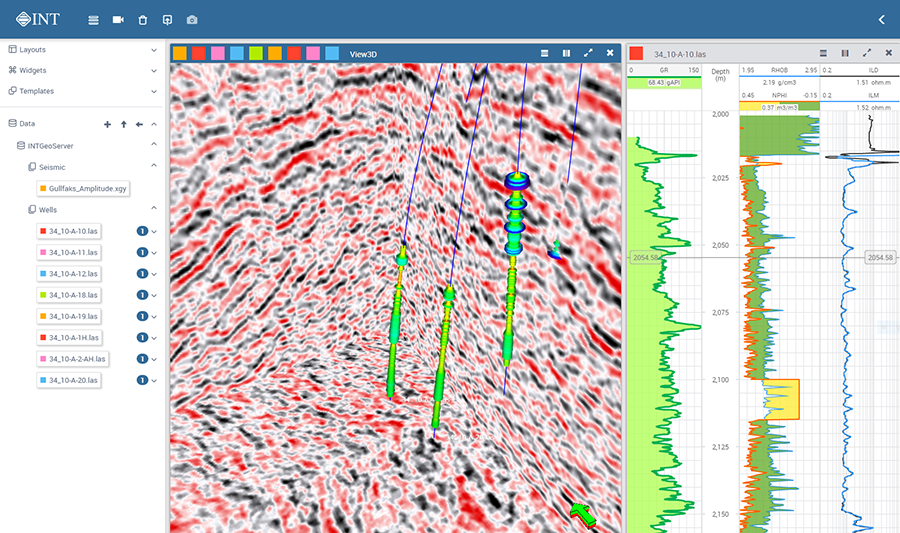900x533 pixels.
Task: Click the NPHI curve header
Action: pyautogui.click(x=779, y=95)
